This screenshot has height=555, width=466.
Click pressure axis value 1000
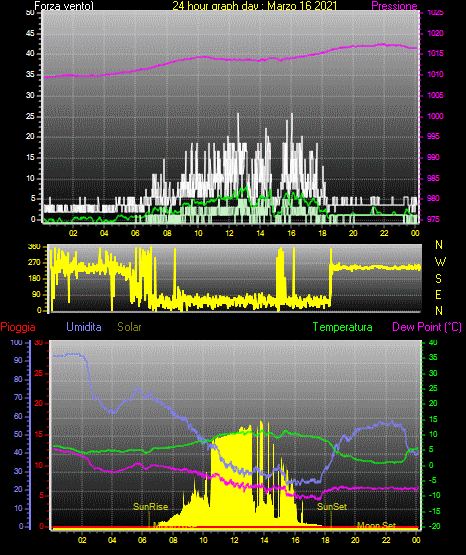[x=435, y=116]
